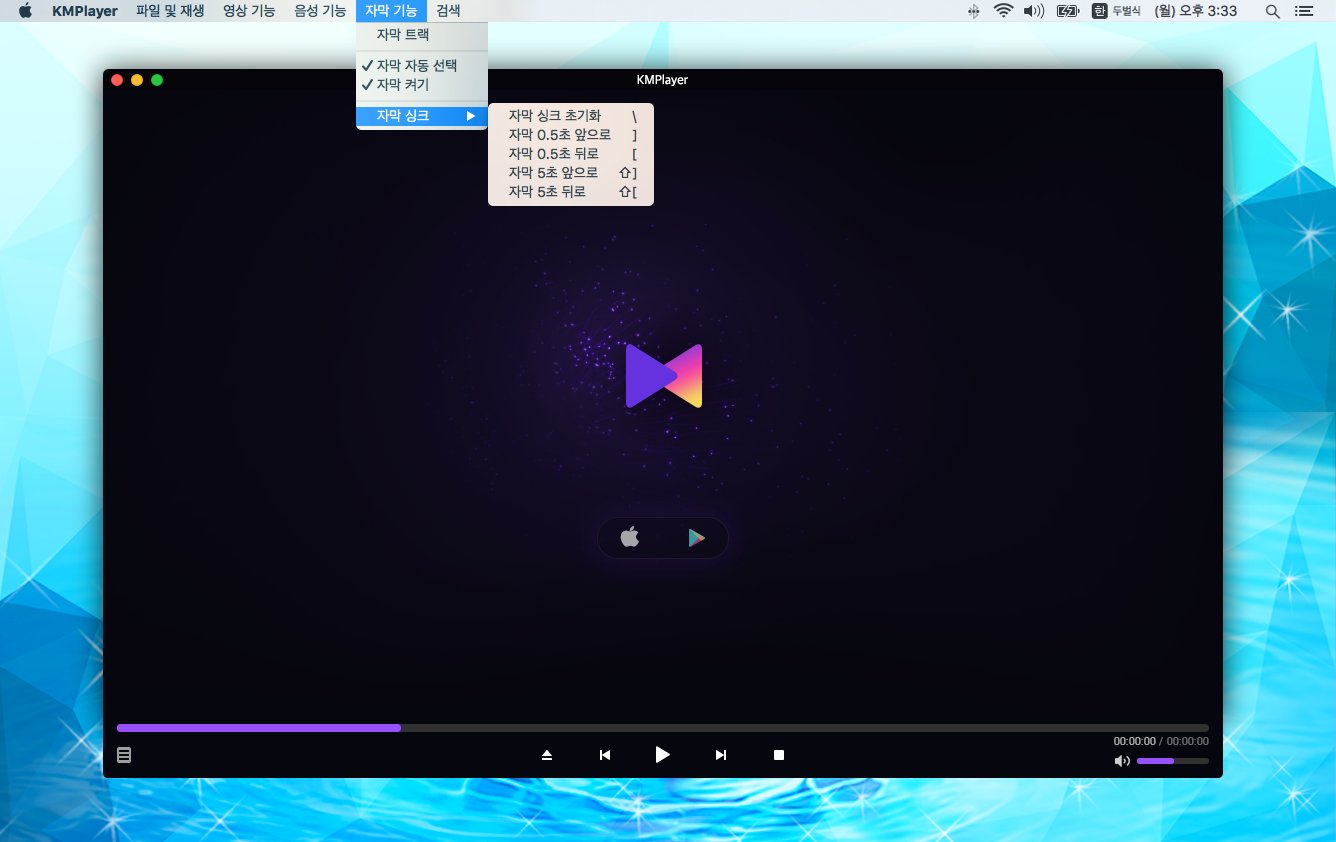Adjust the purple volume slider

[x=1172, y=761]
